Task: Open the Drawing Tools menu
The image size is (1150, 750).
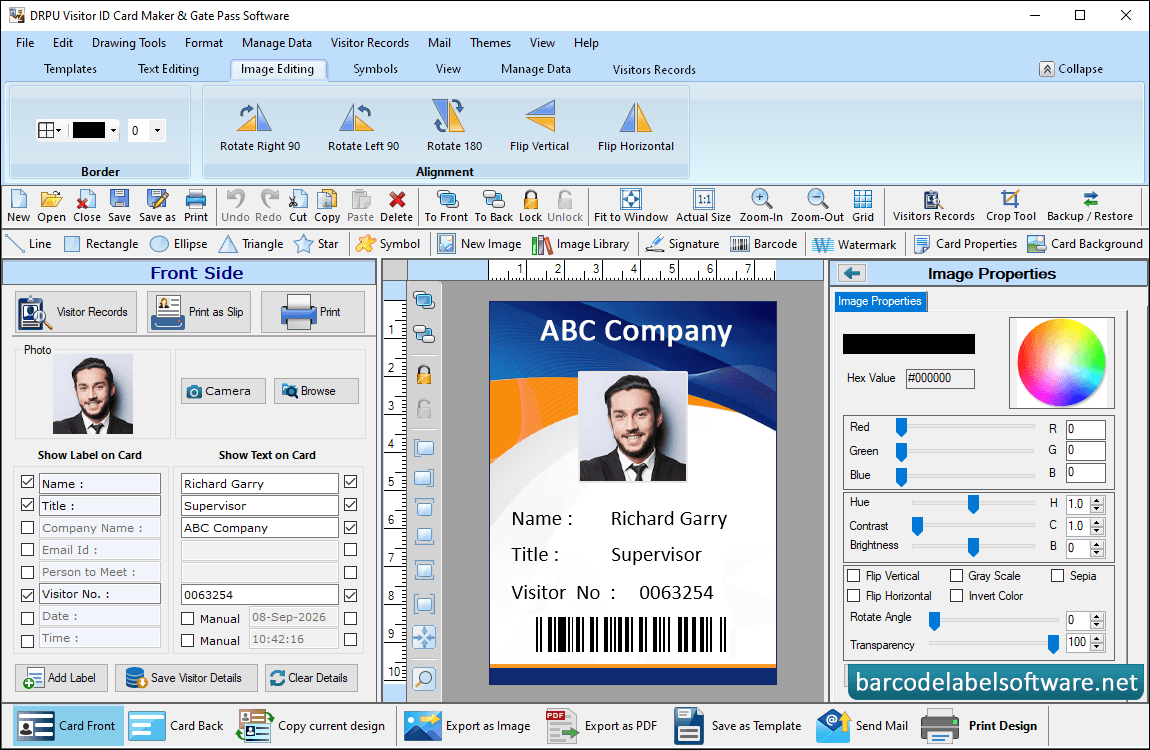Action: [129, 43]
